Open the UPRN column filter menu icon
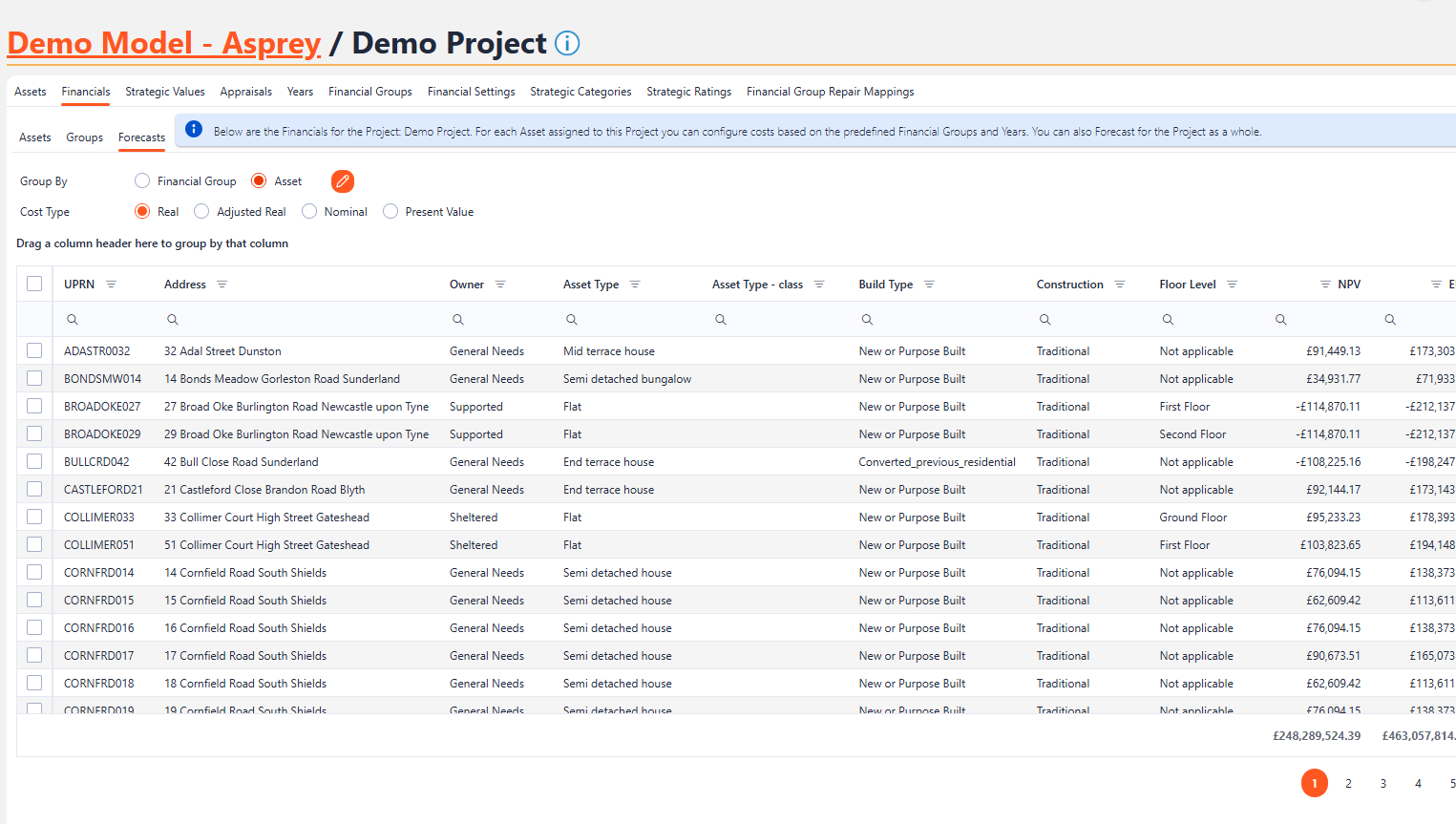This screenshot has width=1456, height=824. tap(111, 285)
